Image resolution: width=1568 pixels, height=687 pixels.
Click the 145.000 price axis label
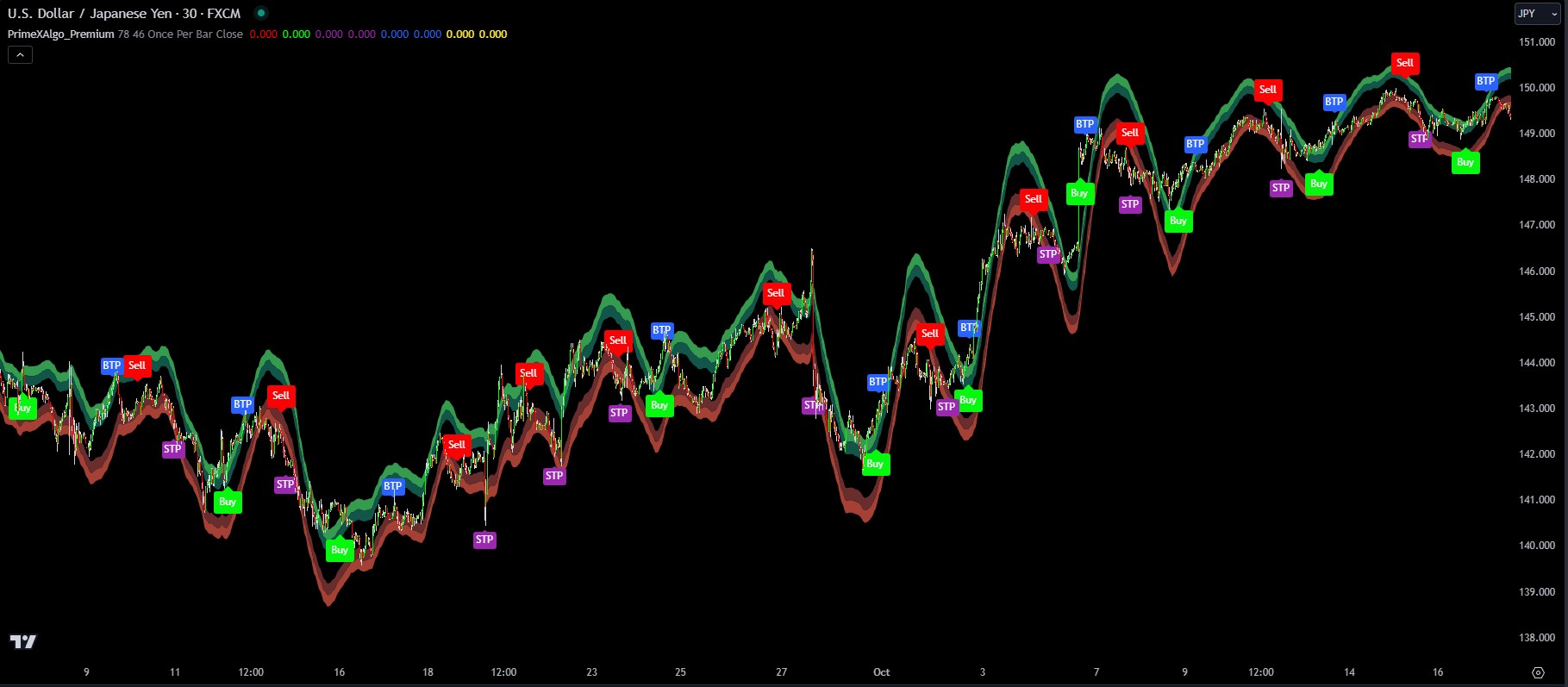(1537, 316)
